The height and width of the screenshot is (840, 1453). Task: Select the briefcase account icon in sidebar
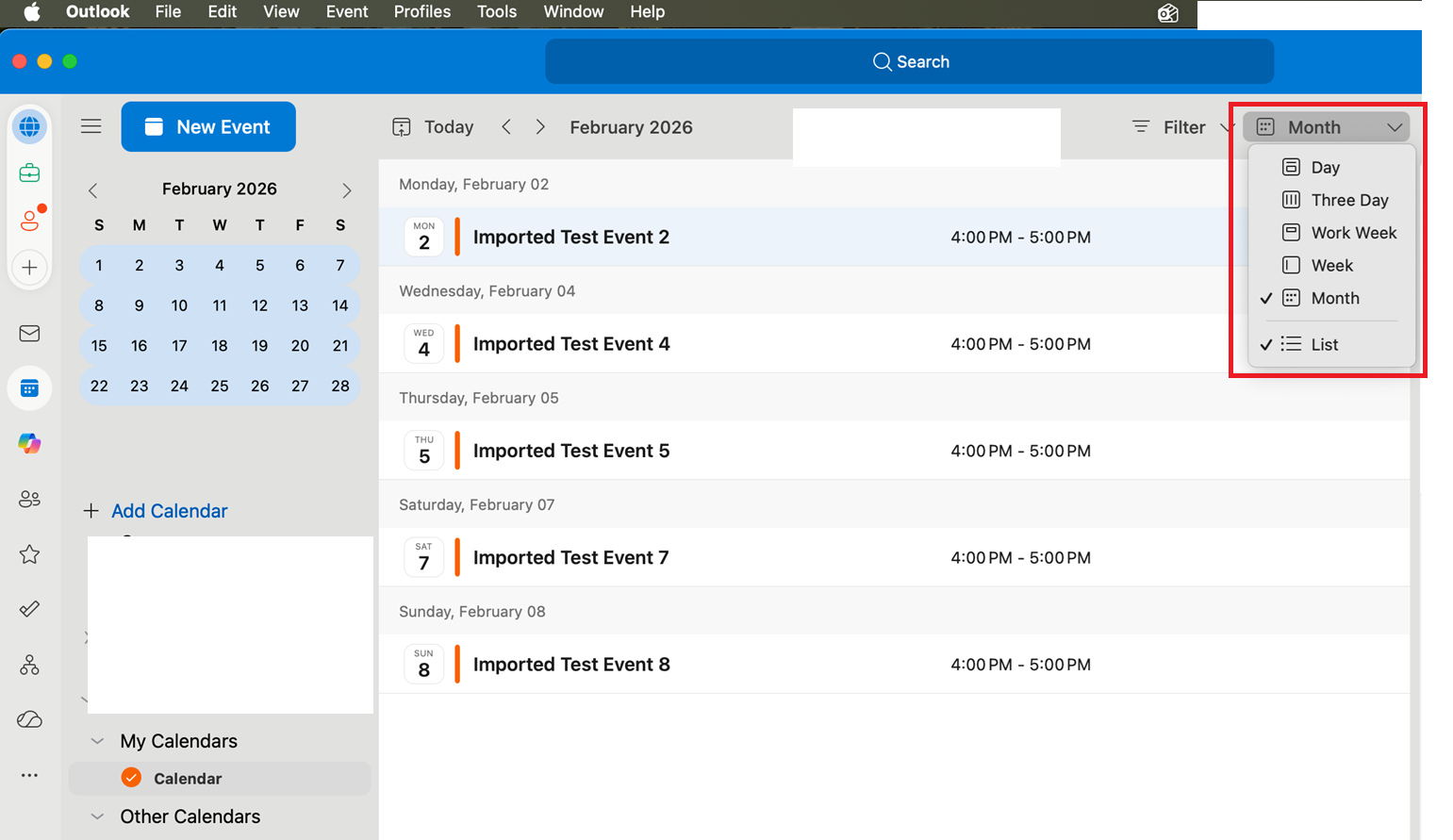click(x=30, y=173)
